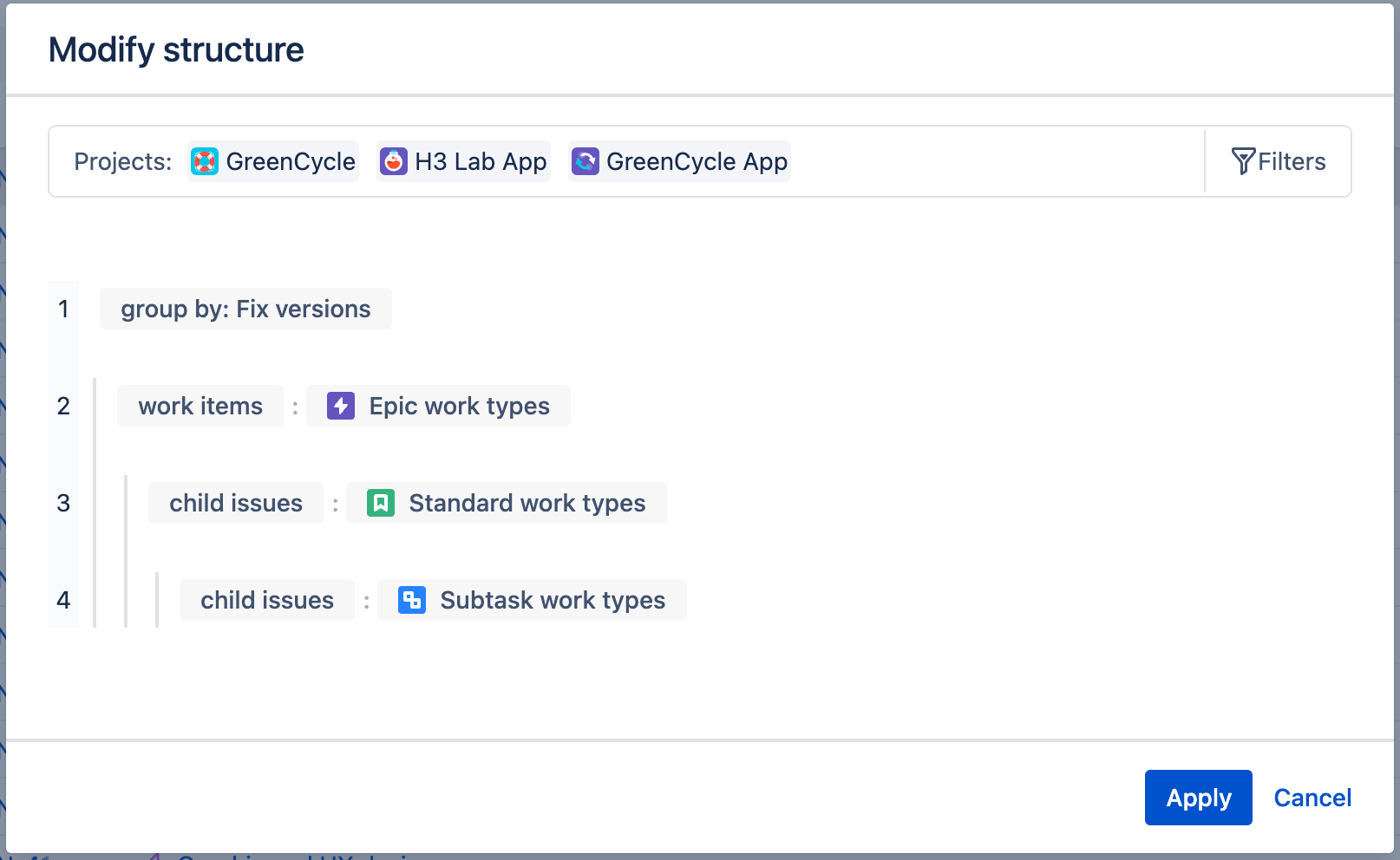The height and width of the screenshot is (860, 1400).
Task: Click the blue Subtask icon
Action: click(412, 600)
